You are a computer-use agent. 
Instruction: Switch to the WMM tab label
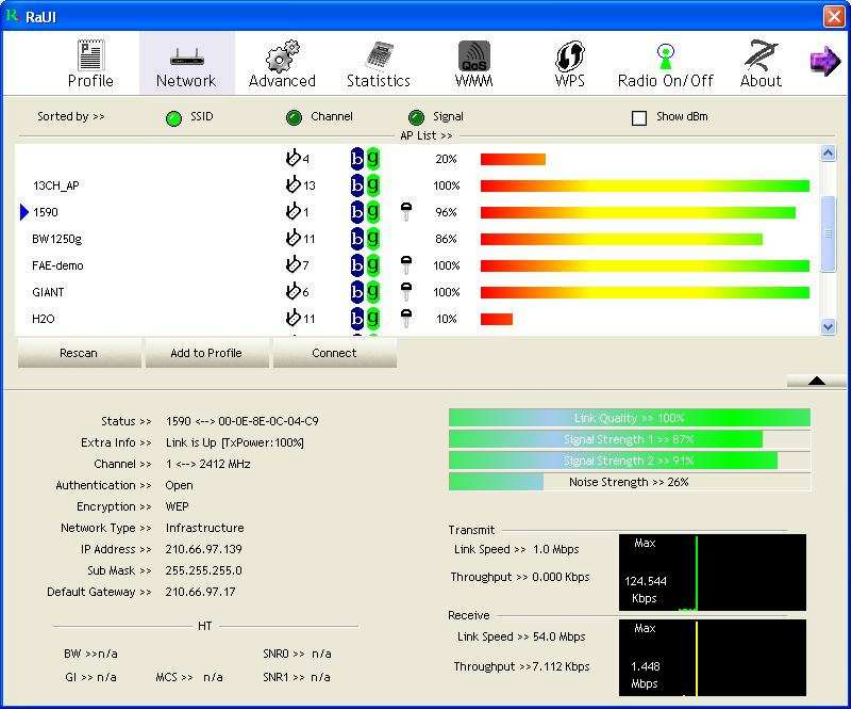(474, 81)
